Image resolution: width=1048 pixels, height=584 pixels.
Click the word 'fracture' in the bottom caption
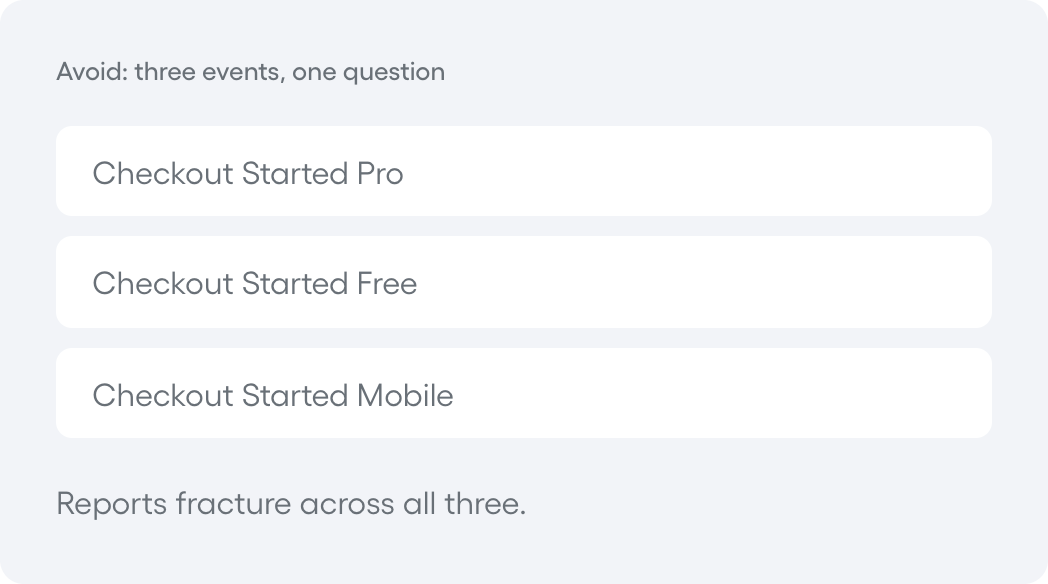pos(233,504)
